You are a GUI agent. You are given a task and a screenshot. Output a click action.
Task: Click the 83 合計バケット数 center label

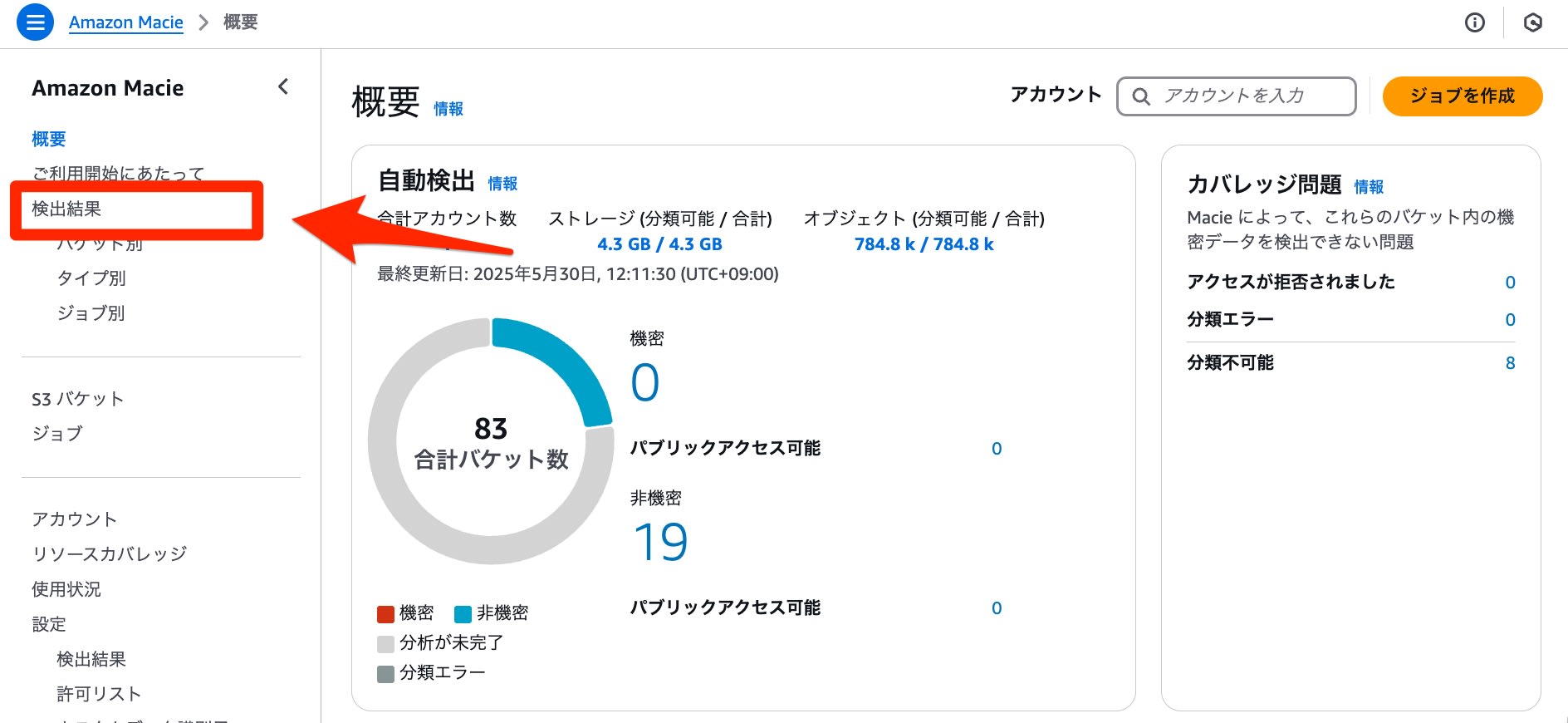(x=491, y=443)
